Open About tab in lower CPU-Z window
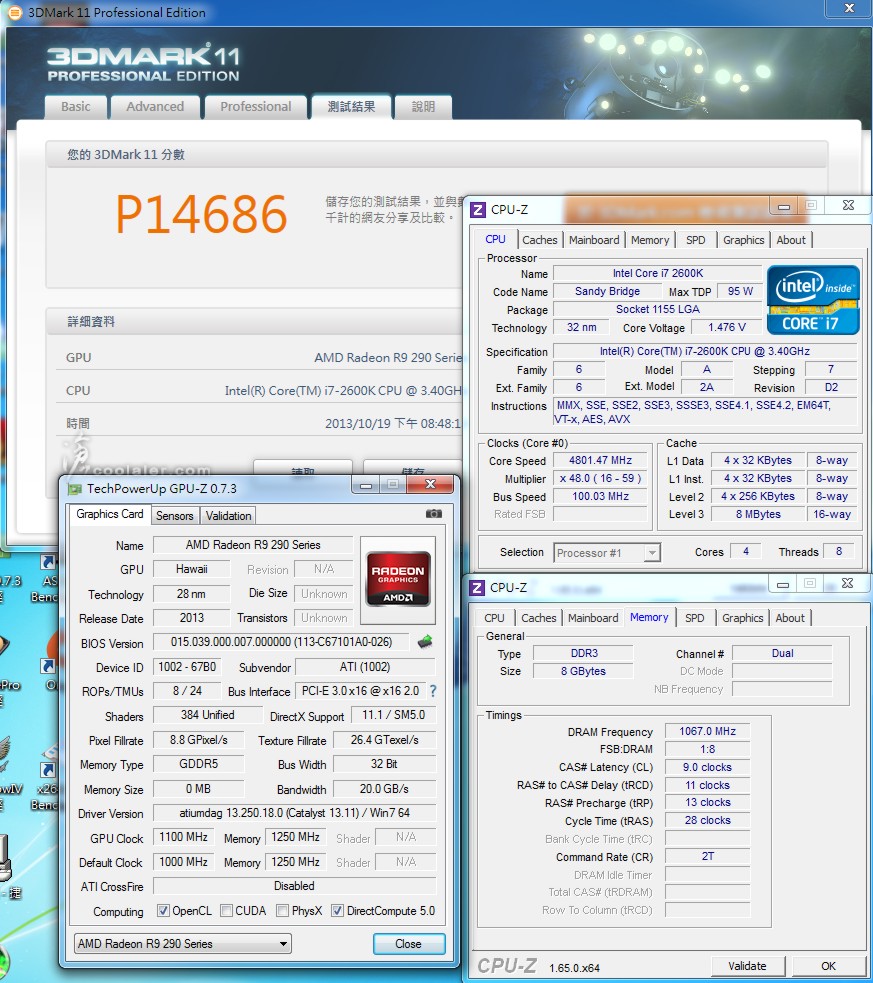 pyautogui.click(x=790, y=618)
